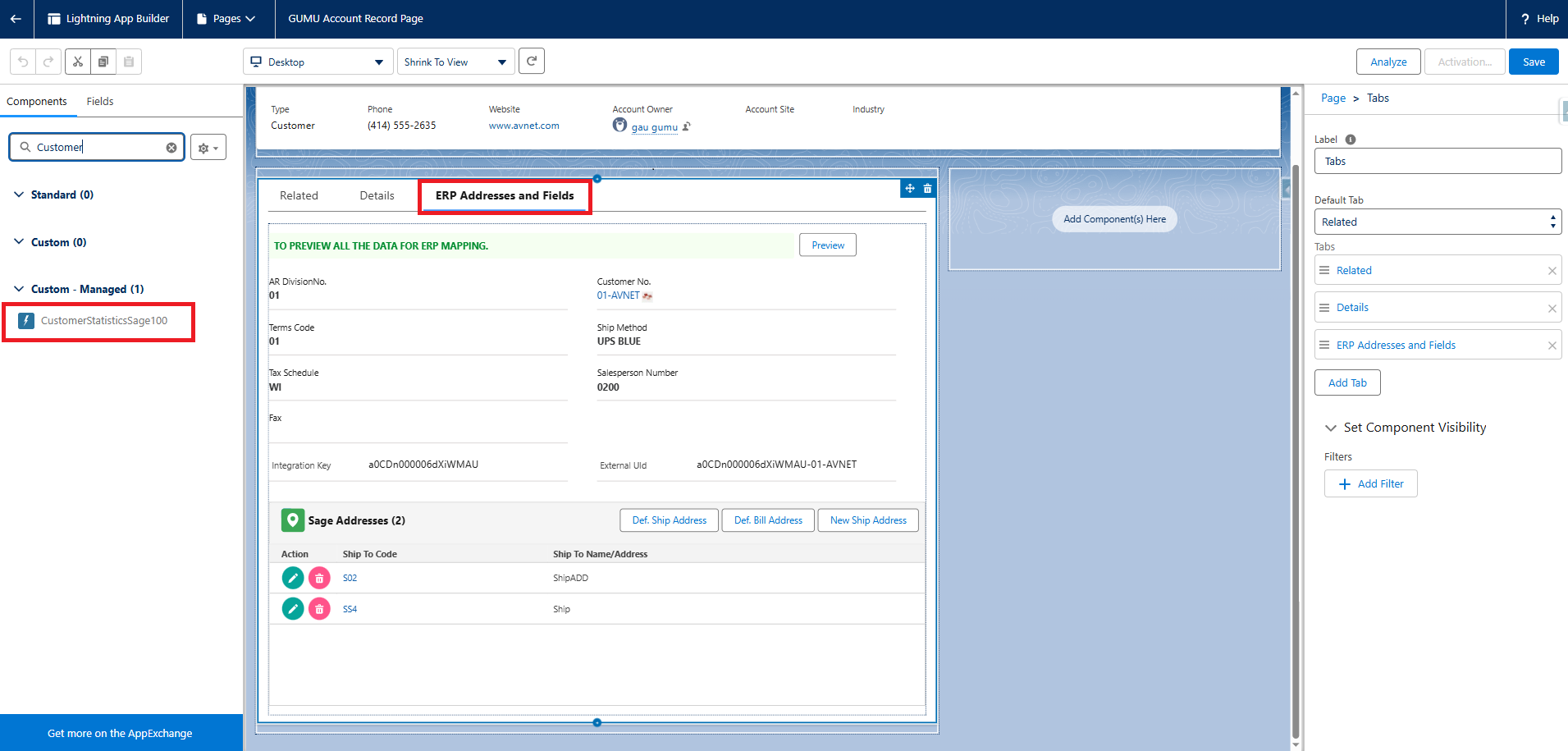Click the Account Owner avatar icon
1568x751 pixels.
pyautogui.click(x=619, y=125)
